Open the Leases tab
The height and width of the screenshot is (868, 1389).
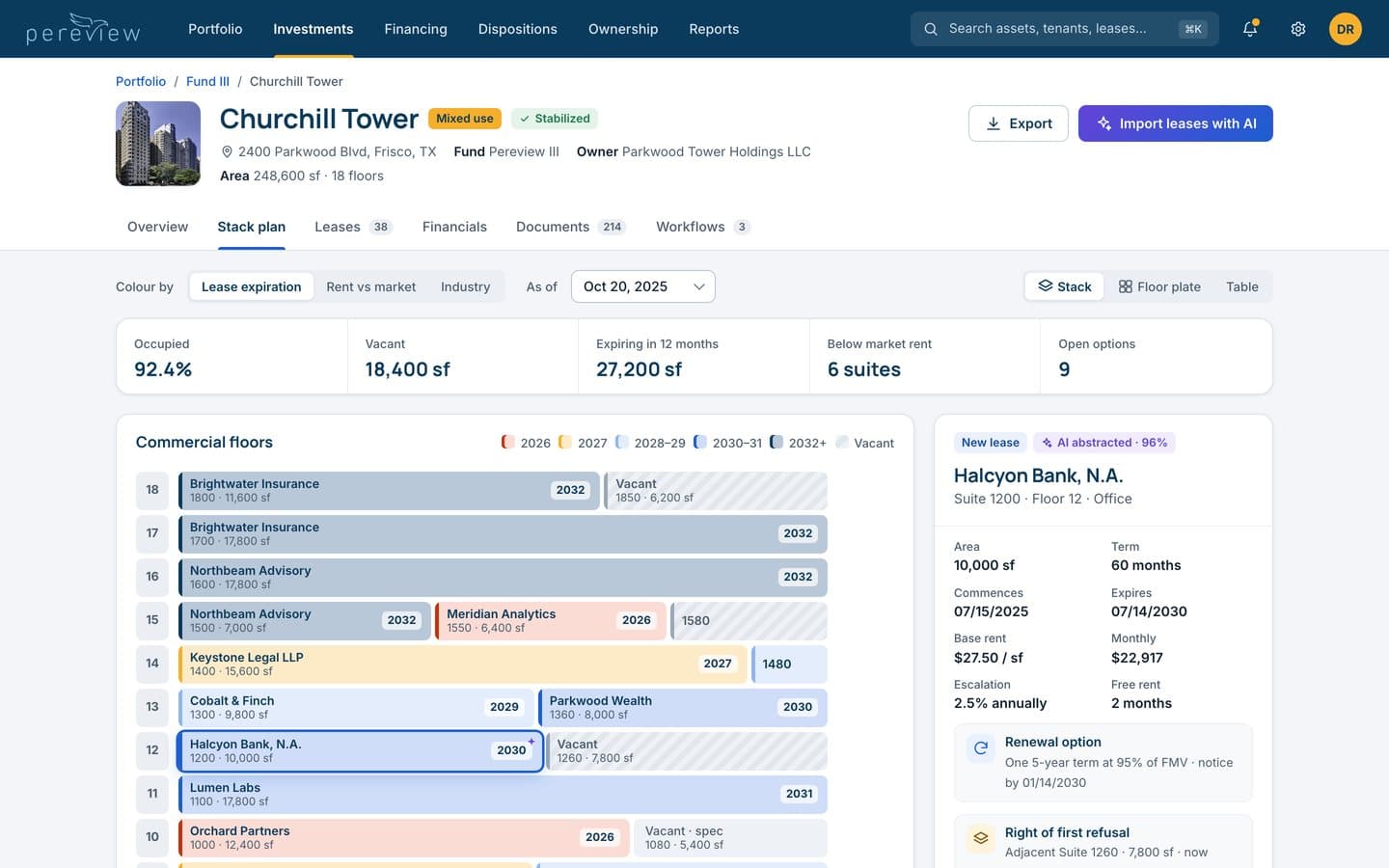click(353, 227)
